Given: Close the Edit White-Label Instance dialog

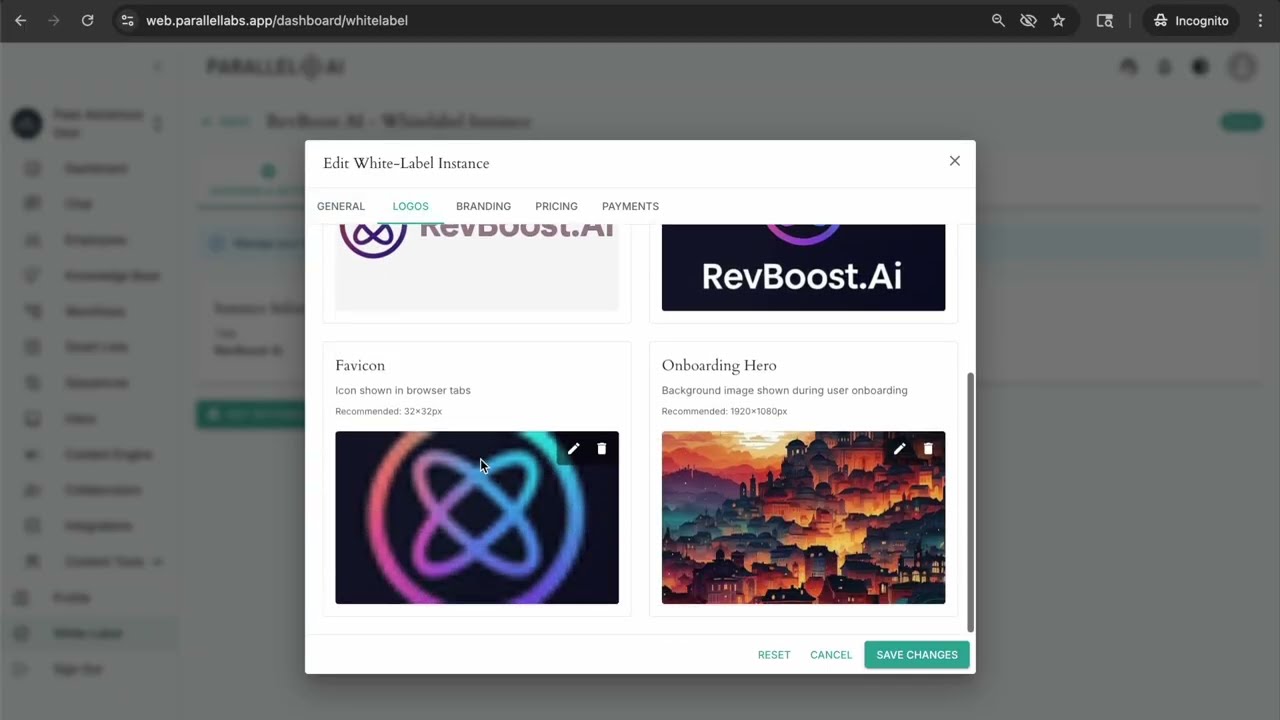Looking at the screenshot, I should pyautogui.click(x=955, y=161).
